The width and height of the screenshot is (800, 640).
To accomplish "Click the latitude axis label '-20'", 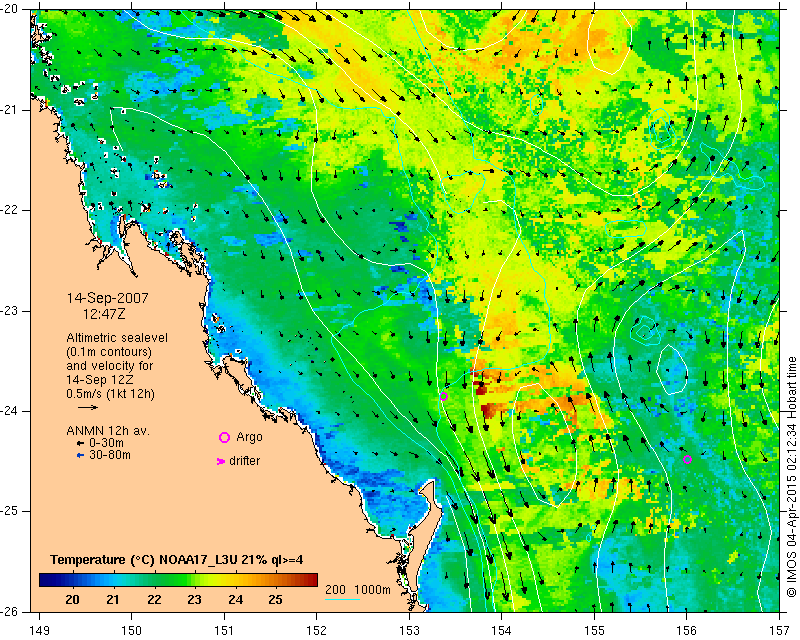I will (11, 10).
